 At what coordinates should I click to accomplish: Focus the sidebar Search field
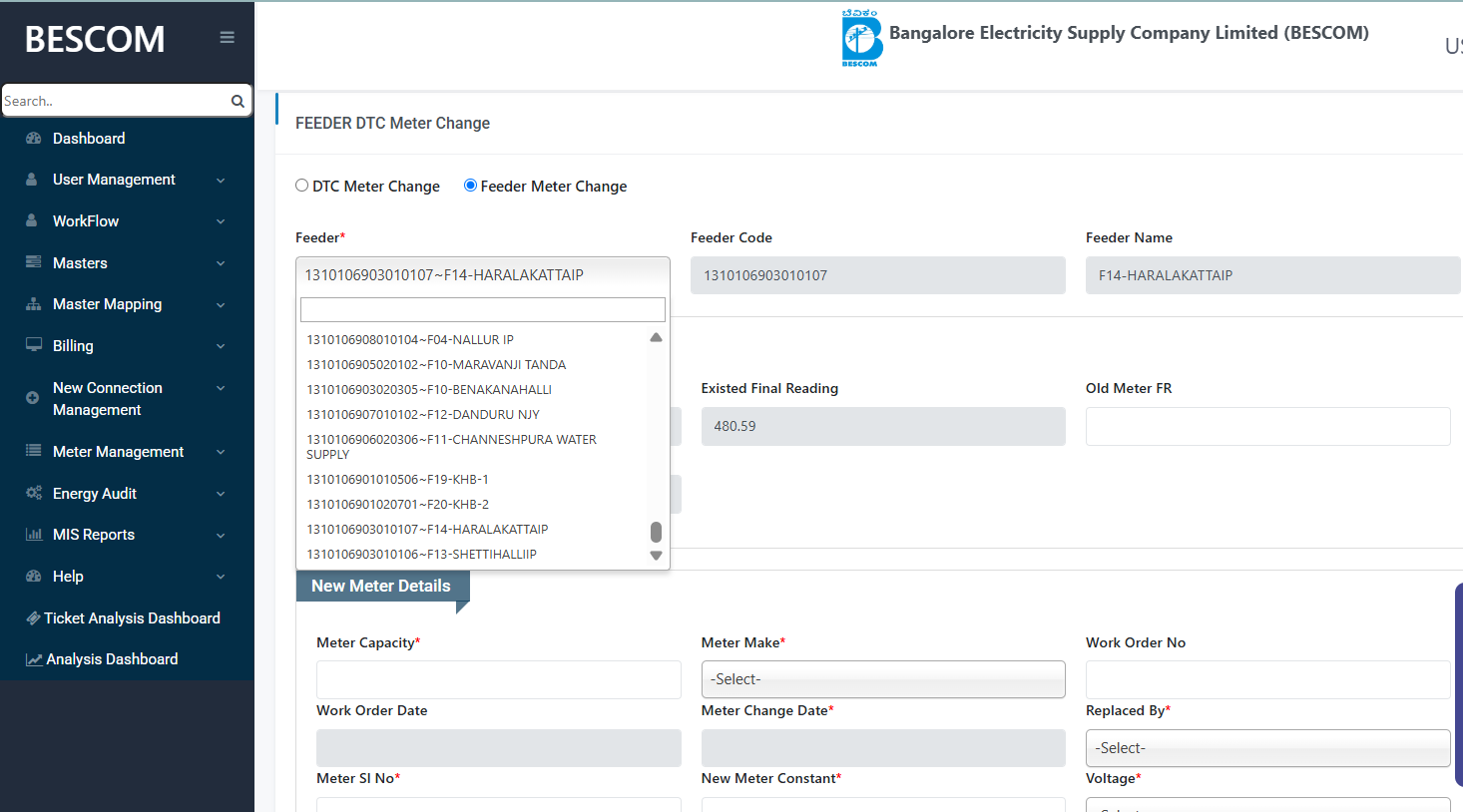click(115, 101)
